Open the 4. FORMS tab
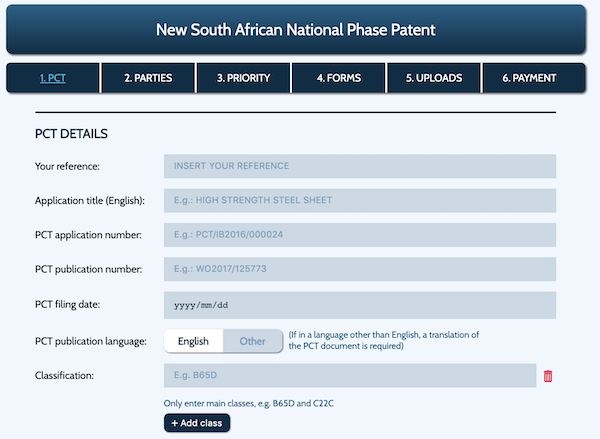This screenshot has height=439, width=600. [x=339, y=78]
